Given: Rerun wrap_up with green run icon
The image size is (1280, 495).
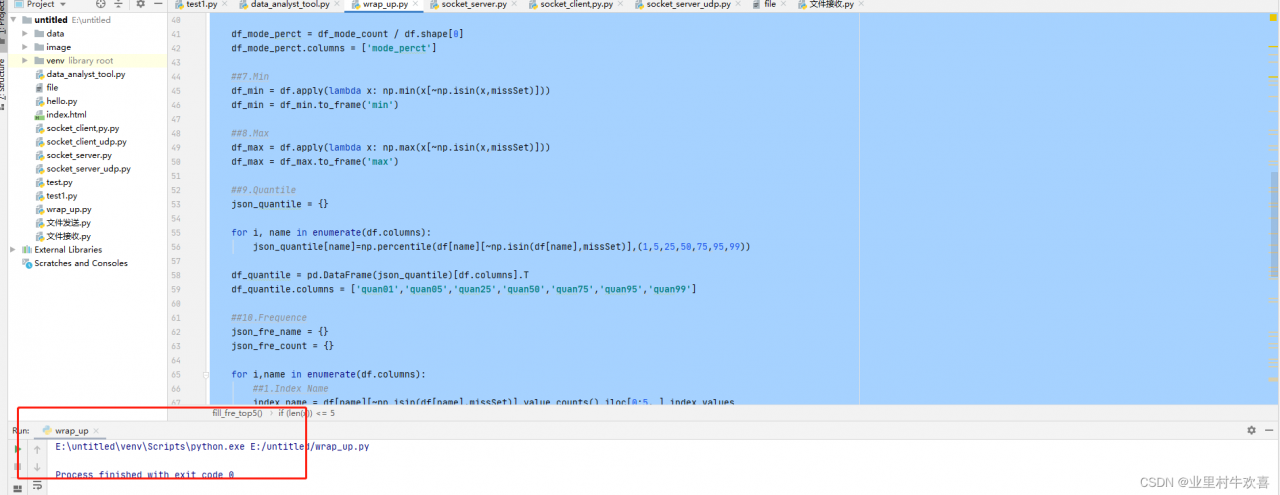Looking at the screenshot, I should pos(17,448).
